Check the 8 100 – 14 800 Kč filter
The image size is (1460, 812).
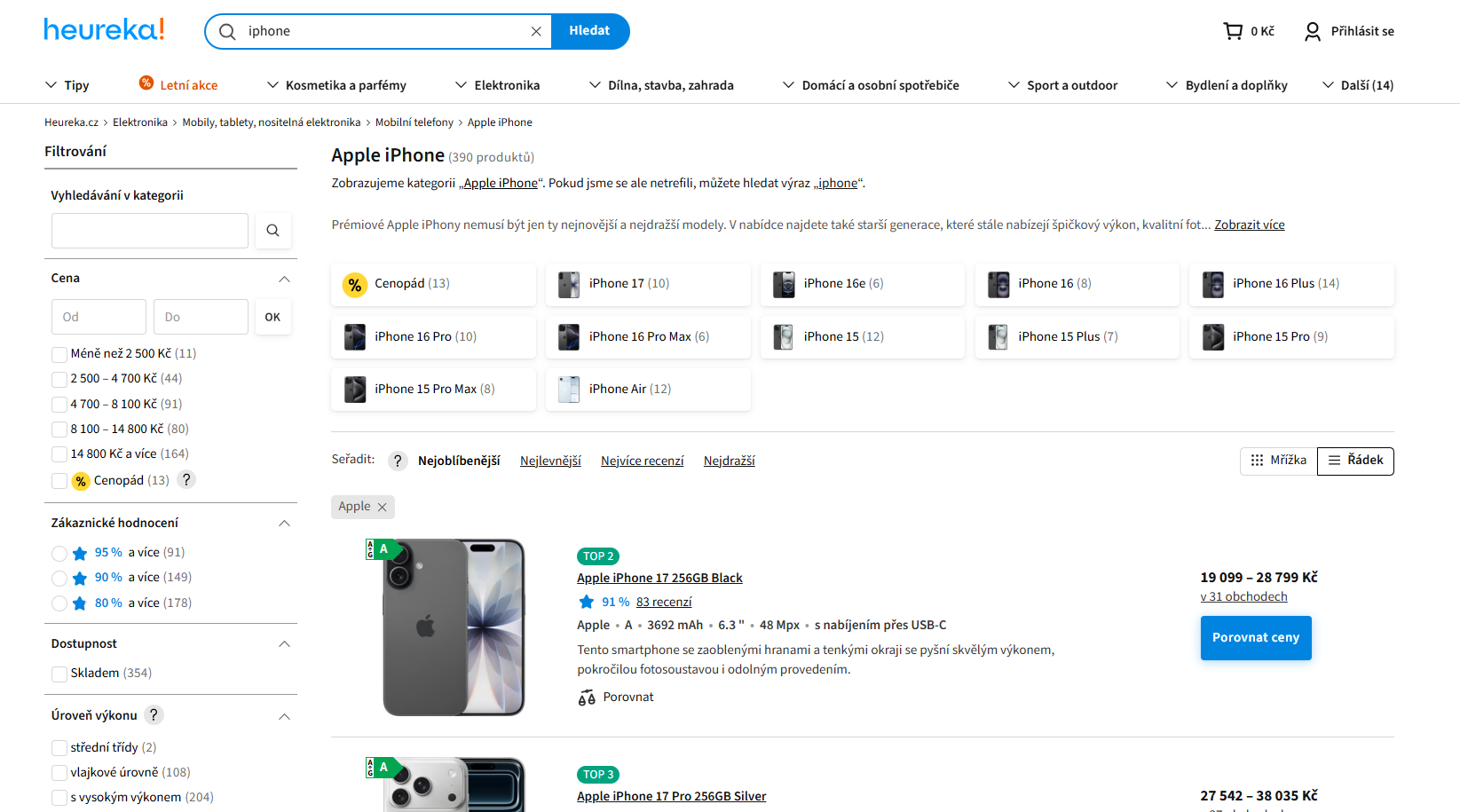59,430
